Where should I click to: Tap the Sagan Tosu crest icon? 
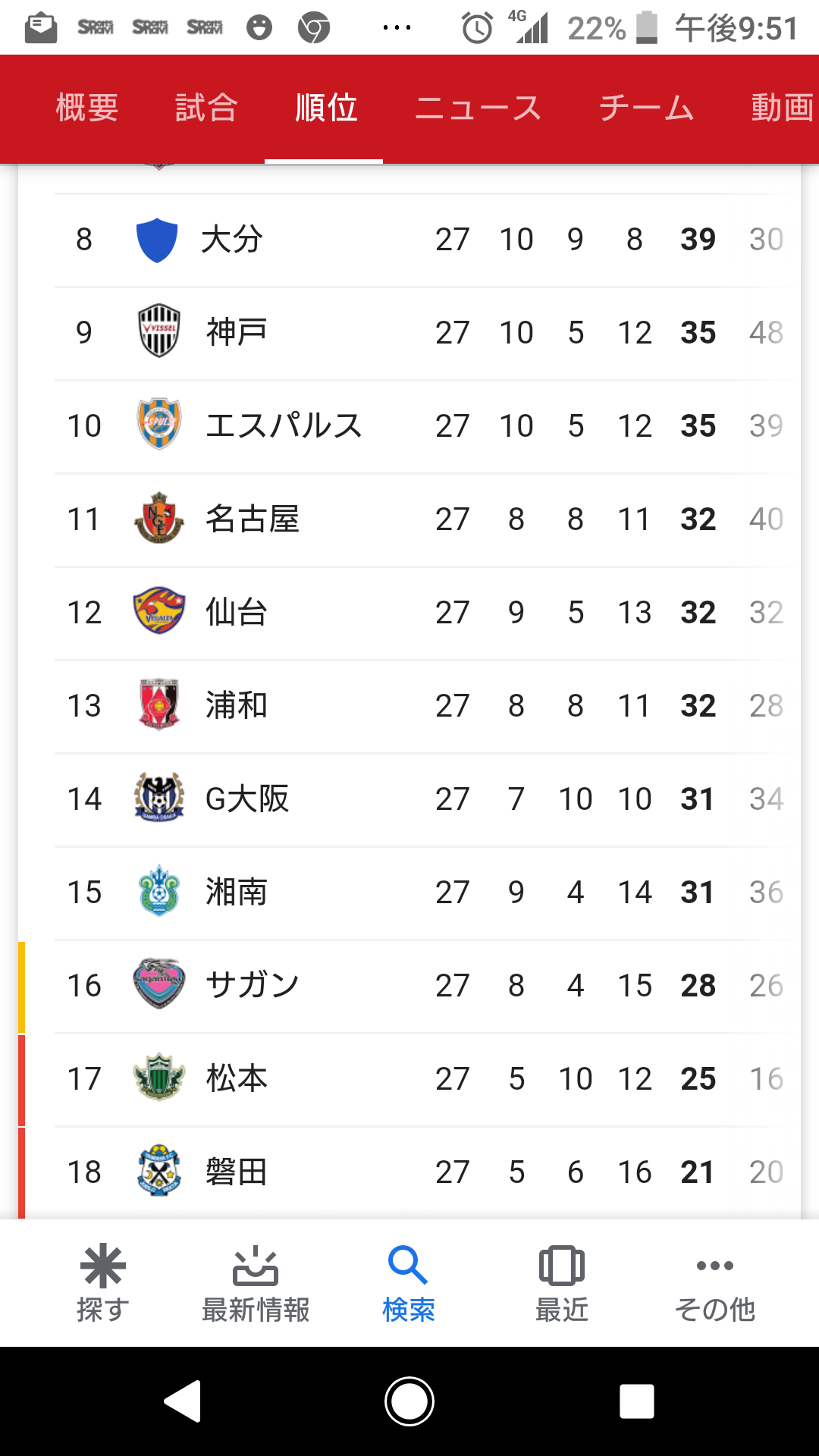coord(159,984)
